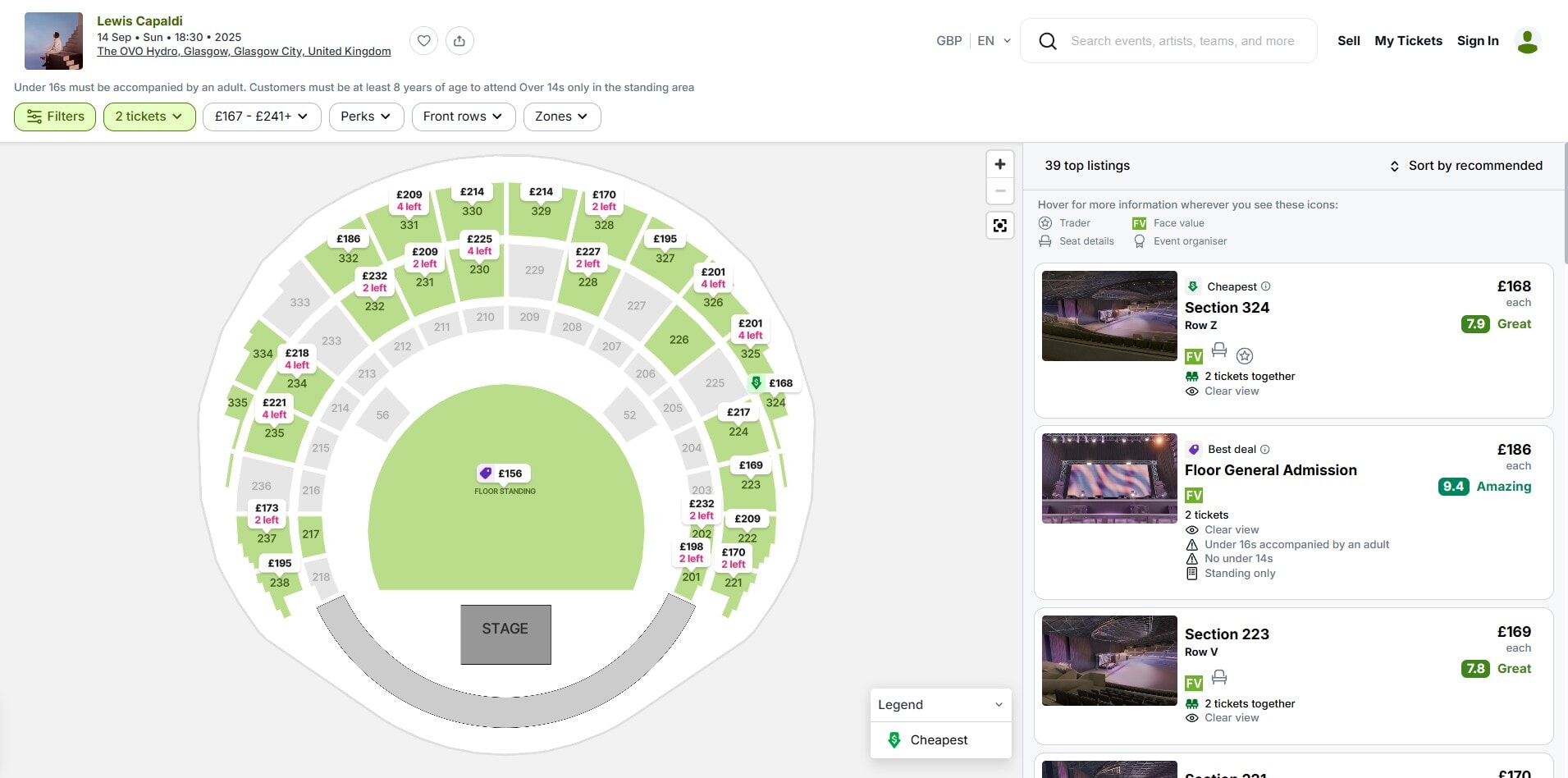Click the Event organiser legend icon

click(x=1139, y=241)
